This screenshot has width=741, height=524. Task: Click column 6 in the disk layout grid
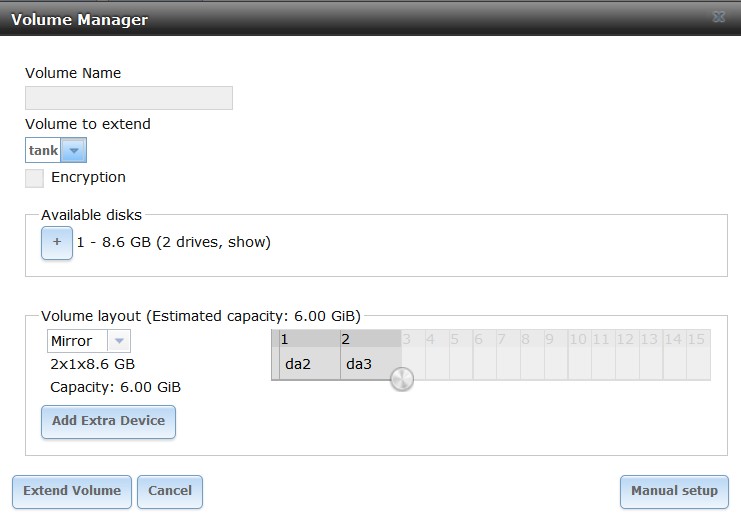coord(479,340)
